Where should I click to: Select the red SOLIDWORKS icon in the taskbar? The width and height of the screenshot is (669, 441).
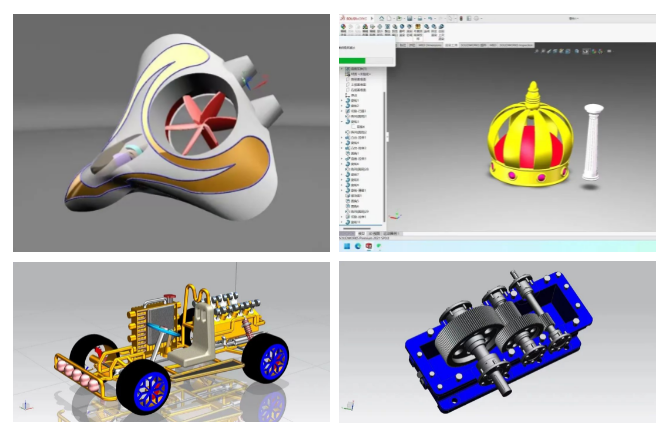coord(369,245)
